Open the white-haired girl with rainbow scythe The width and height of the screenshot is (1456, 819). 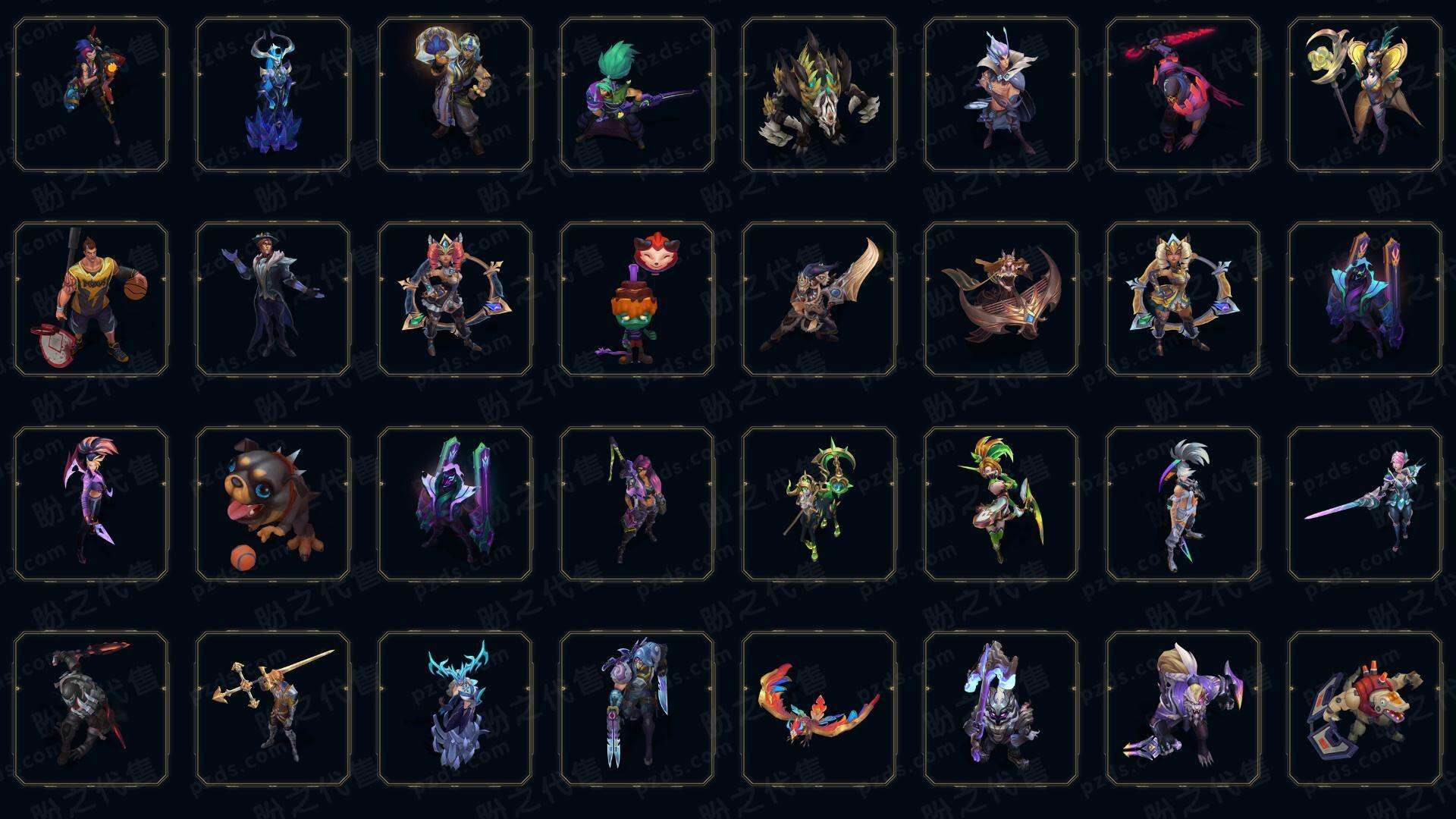click(1183, 504)
